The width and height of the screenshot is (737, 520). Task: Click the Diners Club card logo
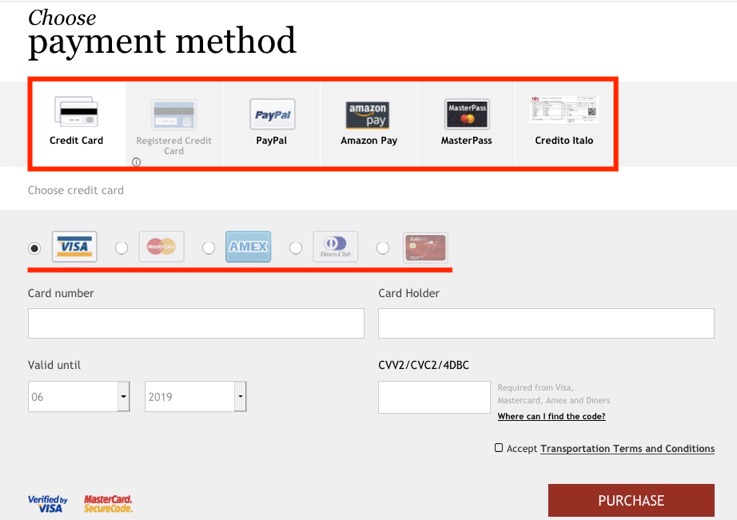tap(336, 246)
